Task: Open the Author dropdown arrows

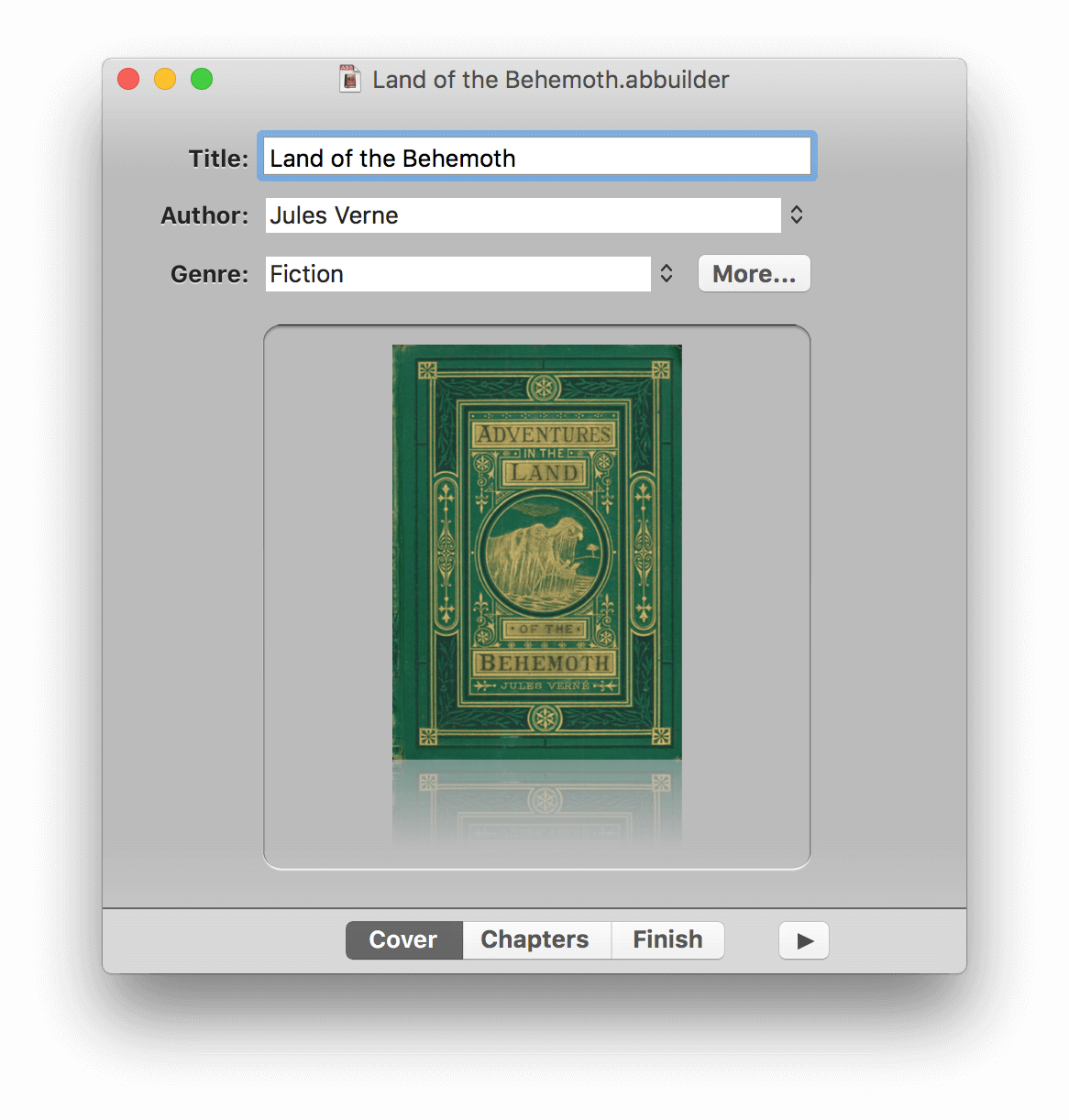Action: tap(797, 214)
